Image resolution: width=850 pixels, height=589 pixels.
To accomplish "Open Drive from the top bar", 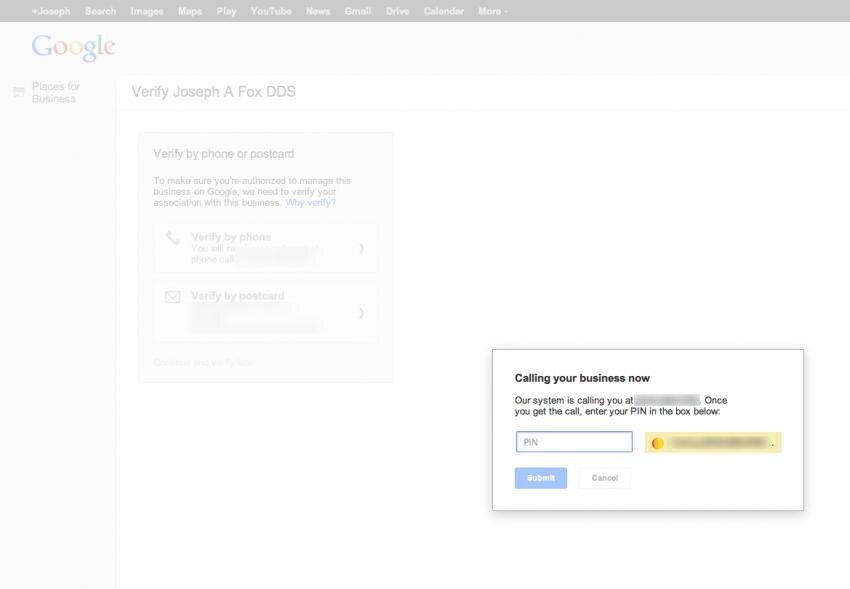I will [x=397, y=11].
